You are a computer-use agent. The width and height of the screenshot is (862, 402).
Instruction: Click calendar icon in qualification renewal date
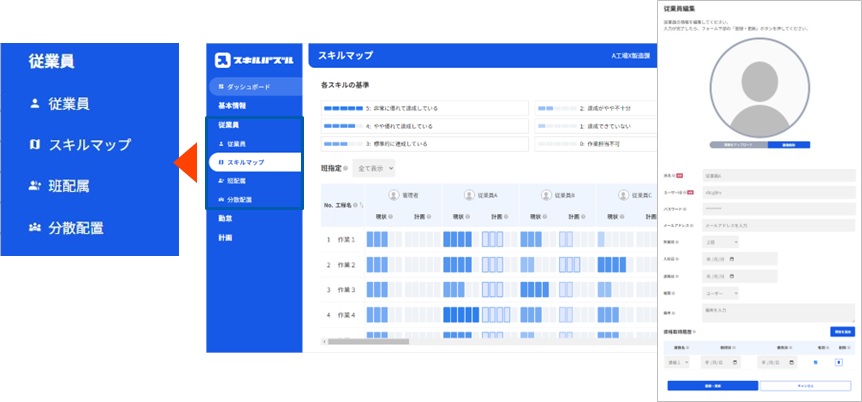click(x=791, y=362)
